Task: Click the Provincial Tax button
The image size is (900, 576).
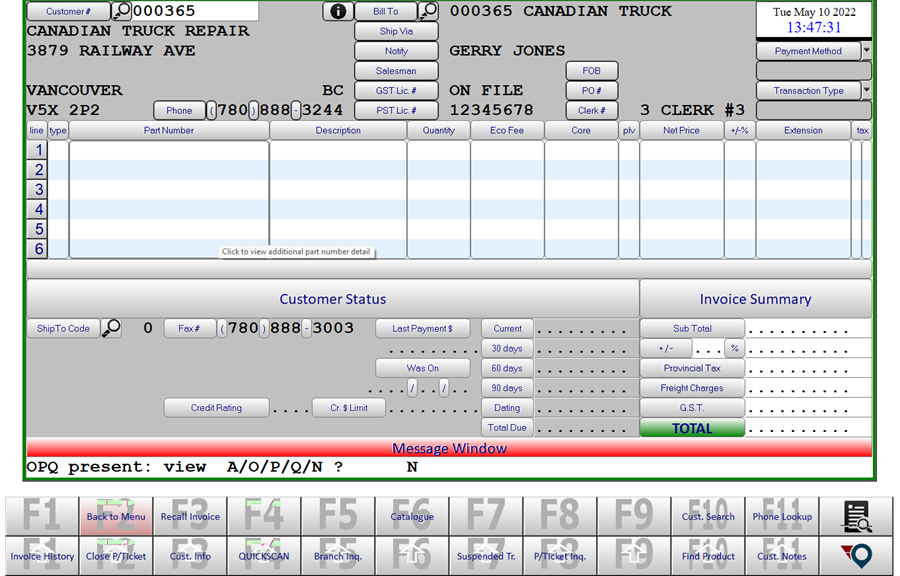Action: pos(692,368)
